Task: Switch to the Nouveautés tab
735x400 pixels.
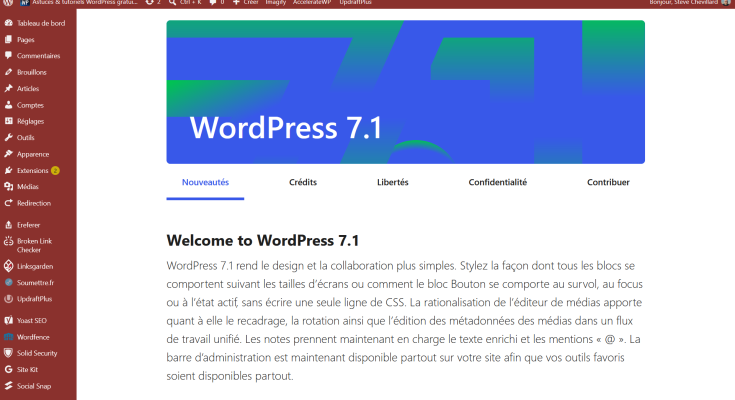Action: tap(205, 182)
